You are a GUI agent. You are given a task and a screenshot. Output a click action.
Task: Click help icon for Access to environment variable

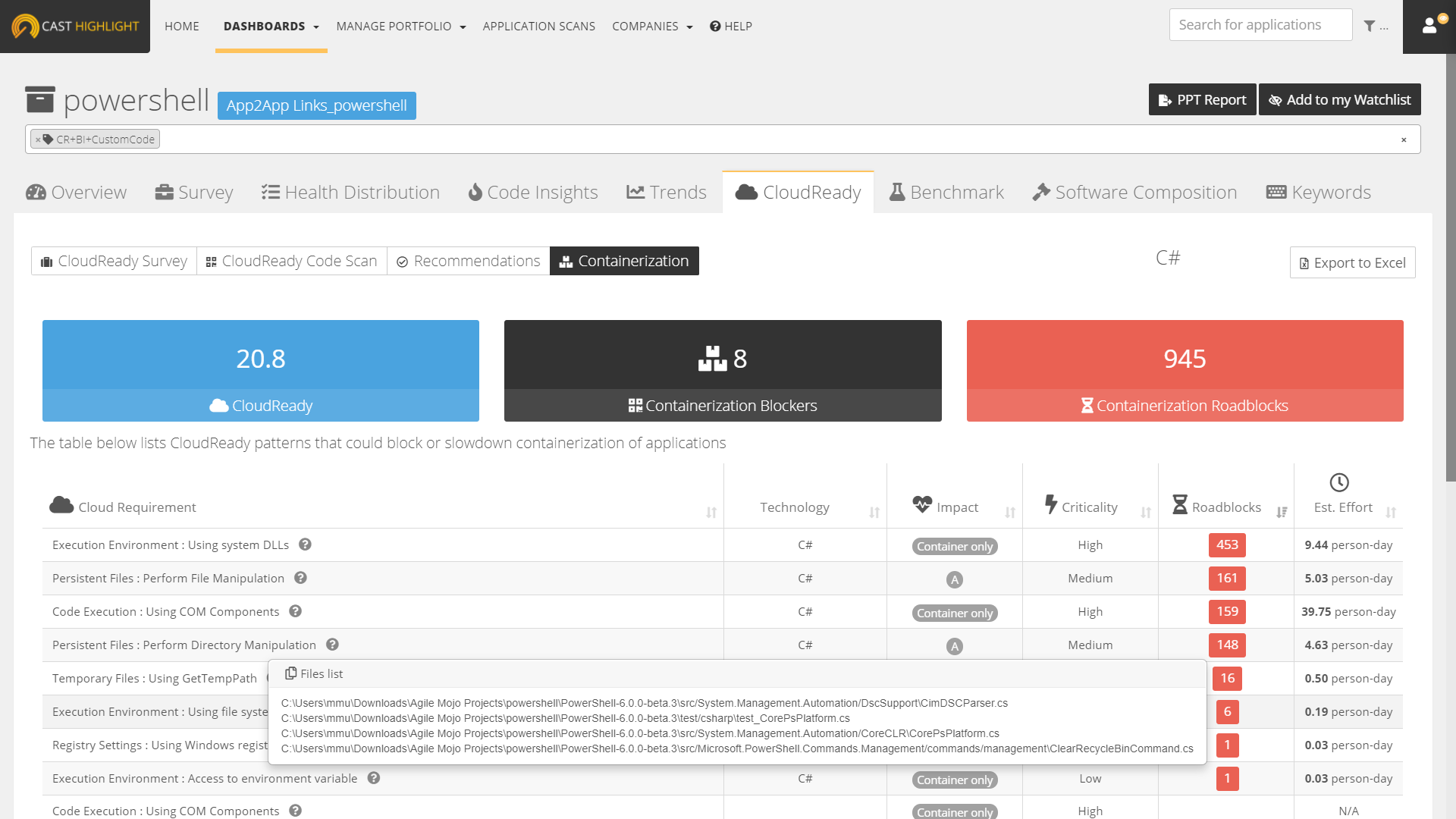click(x=373, y=778)
